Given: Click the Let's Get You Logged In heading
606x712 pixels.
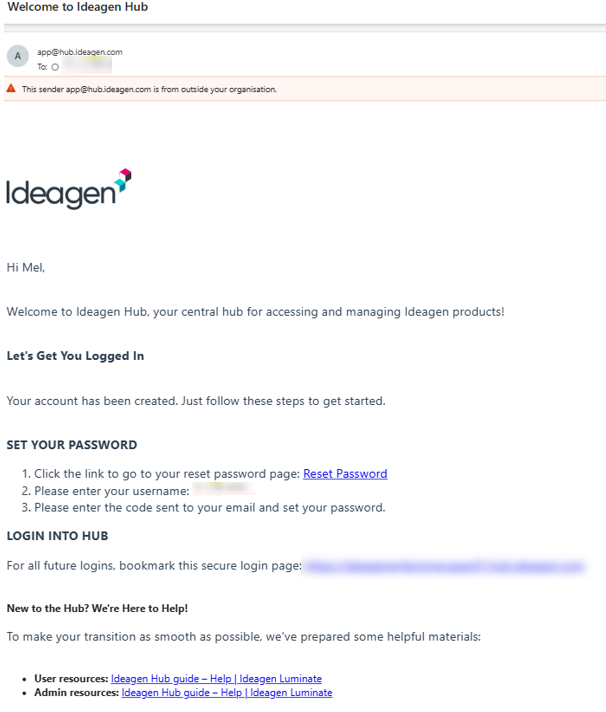Looking at the screenshot, I should [76, 356].
